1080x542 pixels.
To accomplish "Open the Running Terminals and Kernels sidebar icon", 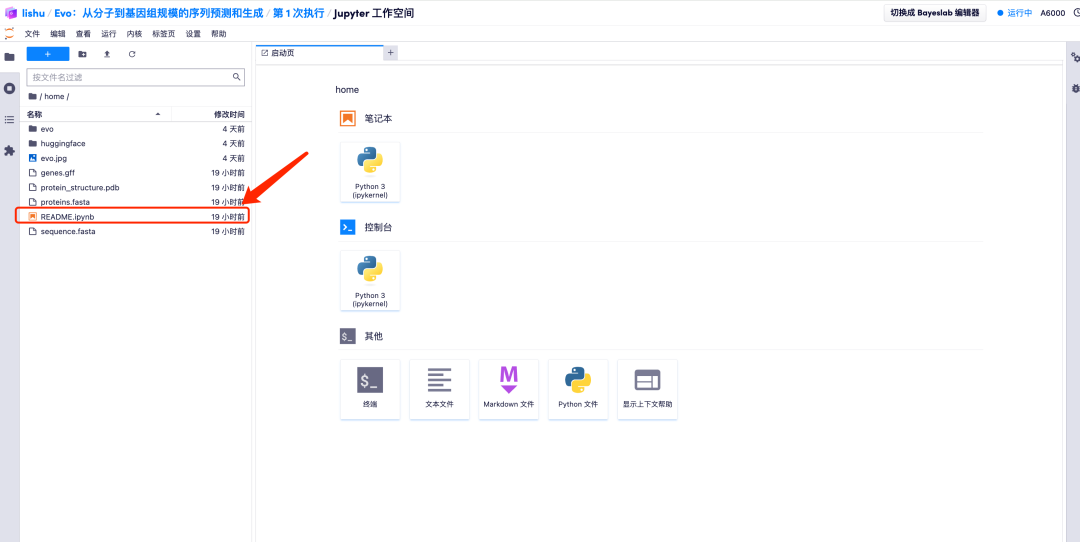I will coord(9,88).
